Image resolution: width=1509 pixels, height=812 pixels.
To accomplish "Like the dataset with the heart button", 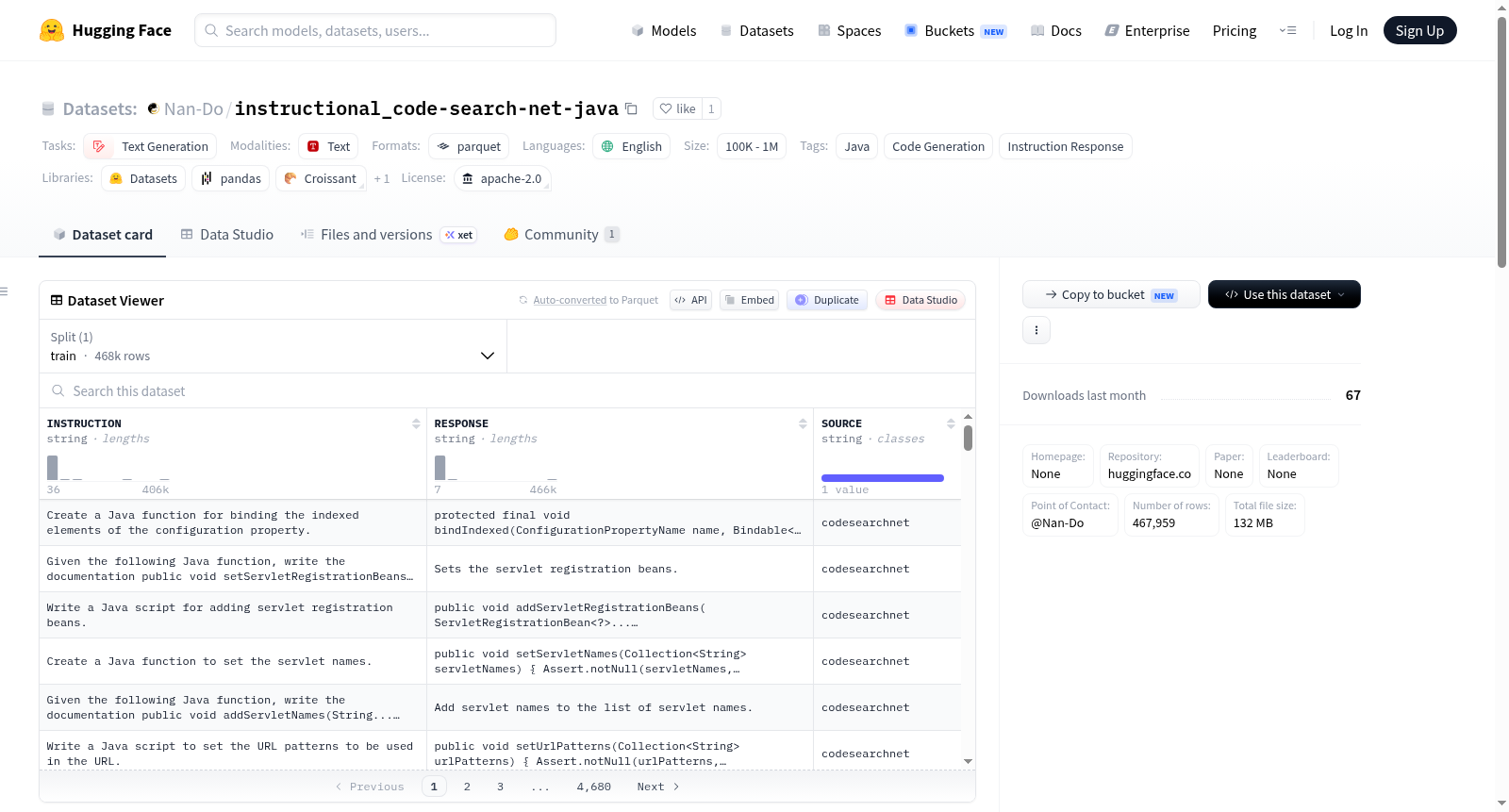I will 677,108.
